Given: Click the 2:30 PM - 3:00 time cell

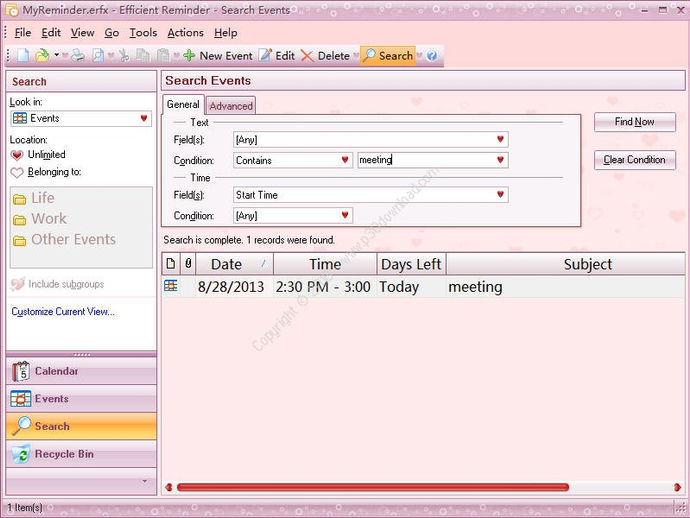Looking at the screenshot, I should pos(323,287).
